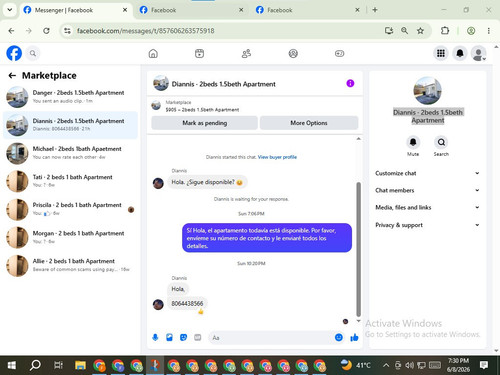
Task: Open the browser zoom magnifier icon
Action: pyautogui.click(x=404, y=31)
